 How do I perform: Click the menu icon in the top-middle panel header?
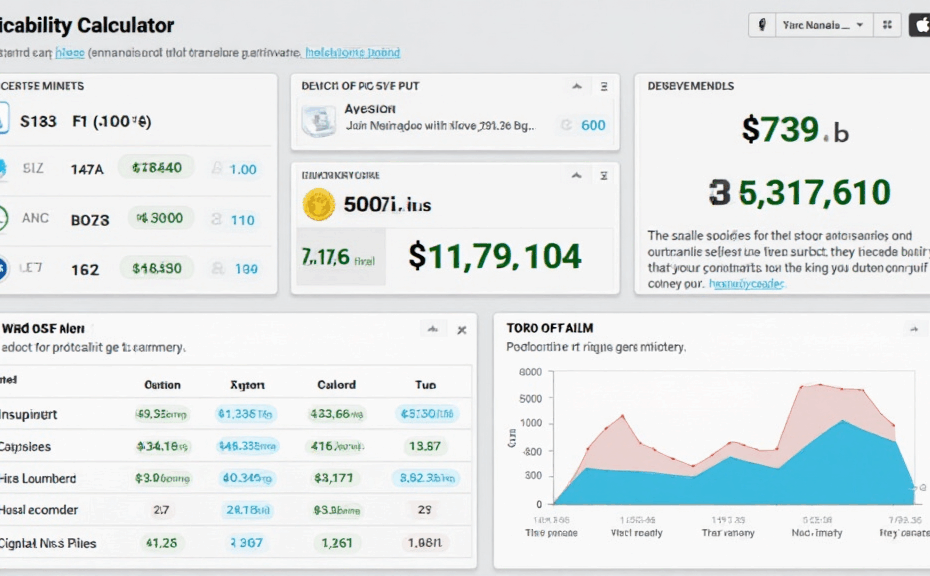(603, 87)
